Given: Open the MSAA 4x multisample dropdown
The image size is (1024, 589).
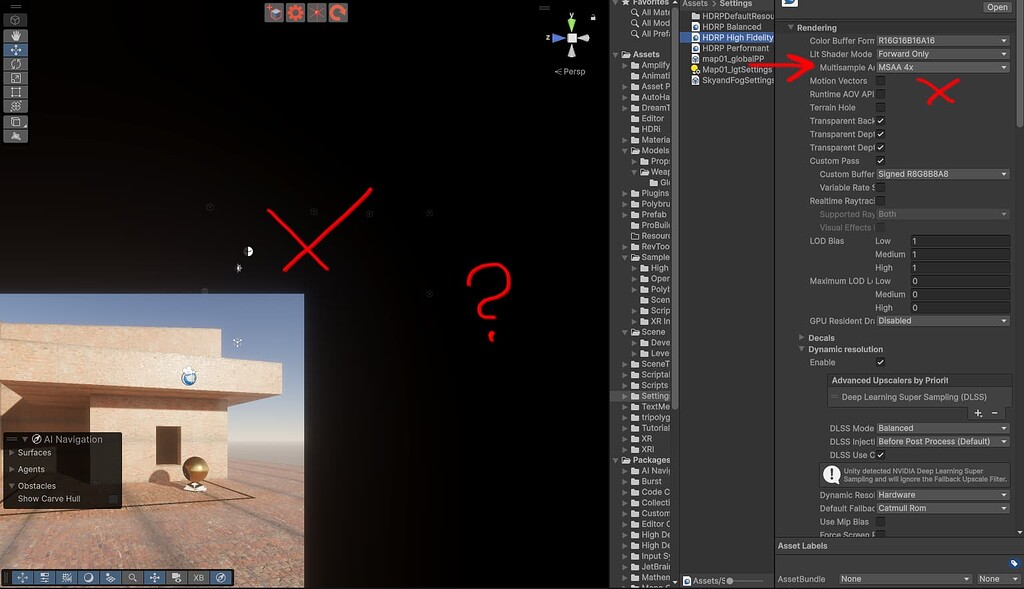Looking at the screenshot, I should pos(941,67).
